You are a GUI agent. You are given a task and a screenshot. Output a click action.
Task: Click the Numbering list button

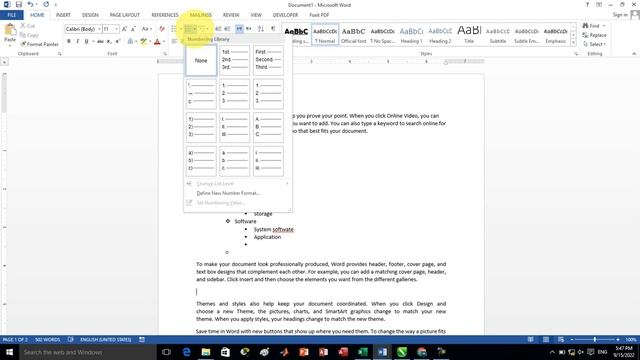[x=190, y=29]
